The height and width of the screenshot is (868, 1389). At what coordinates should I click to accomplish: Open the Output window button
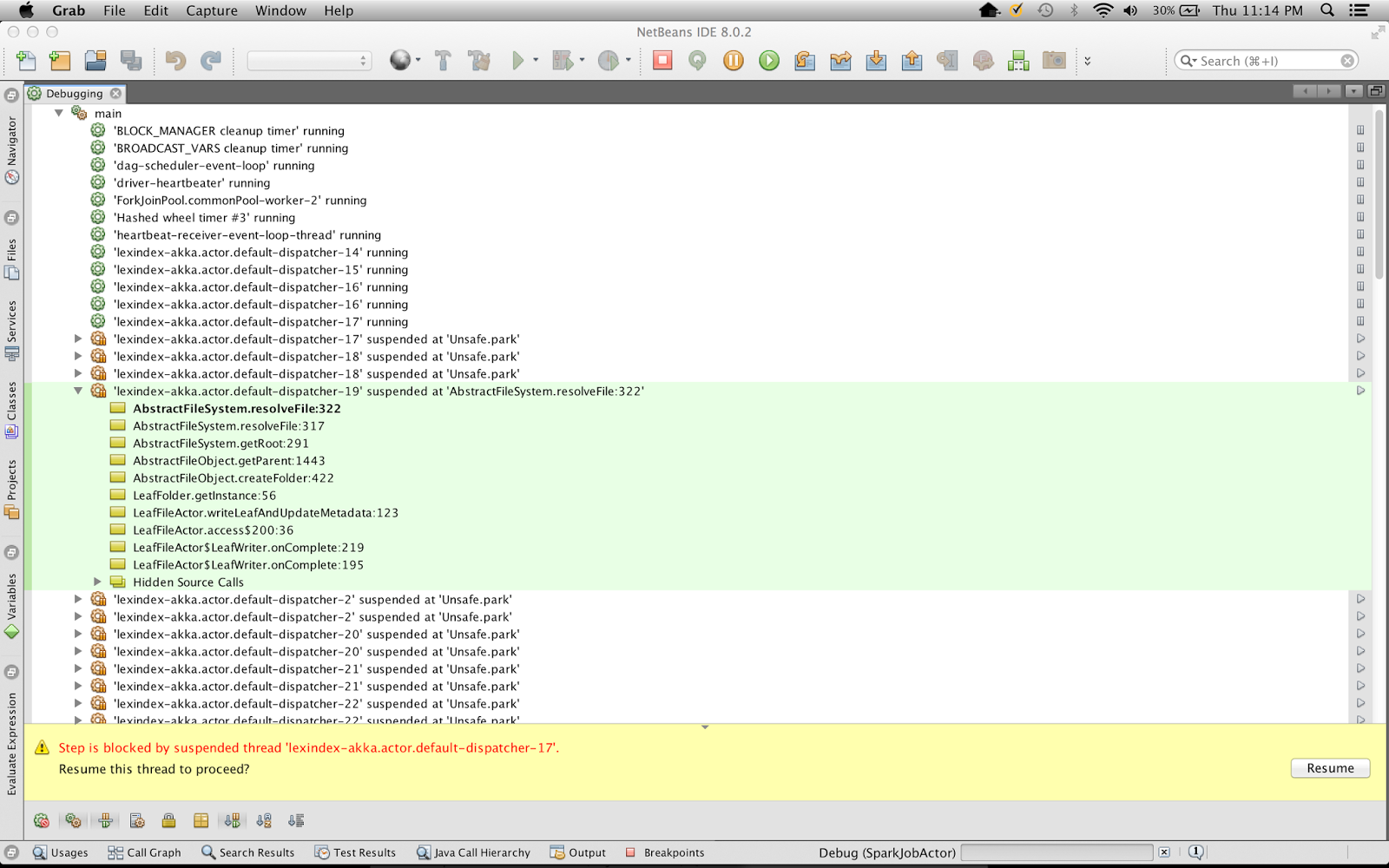[578, 852]
